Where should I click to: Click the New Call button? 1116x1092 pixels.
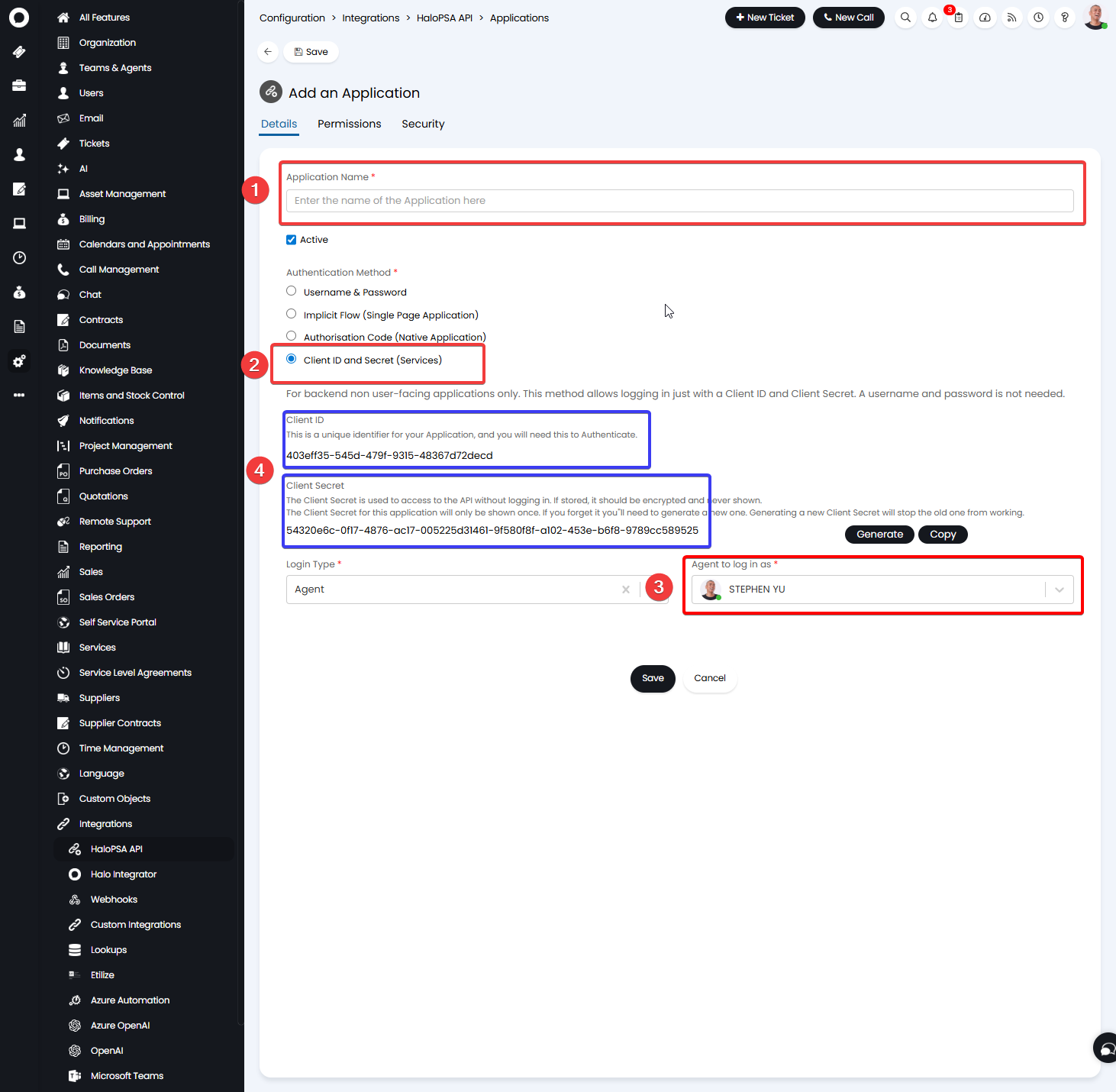click(x=849, y=18)
